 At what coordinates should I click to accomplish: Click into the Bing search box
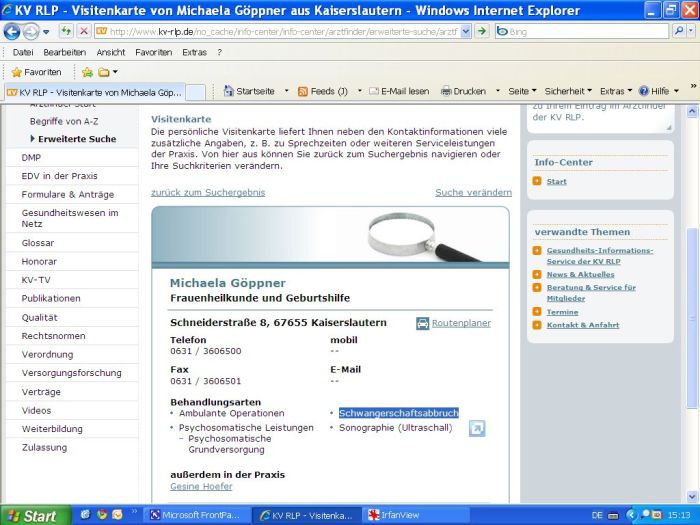[x=582, y=31]
